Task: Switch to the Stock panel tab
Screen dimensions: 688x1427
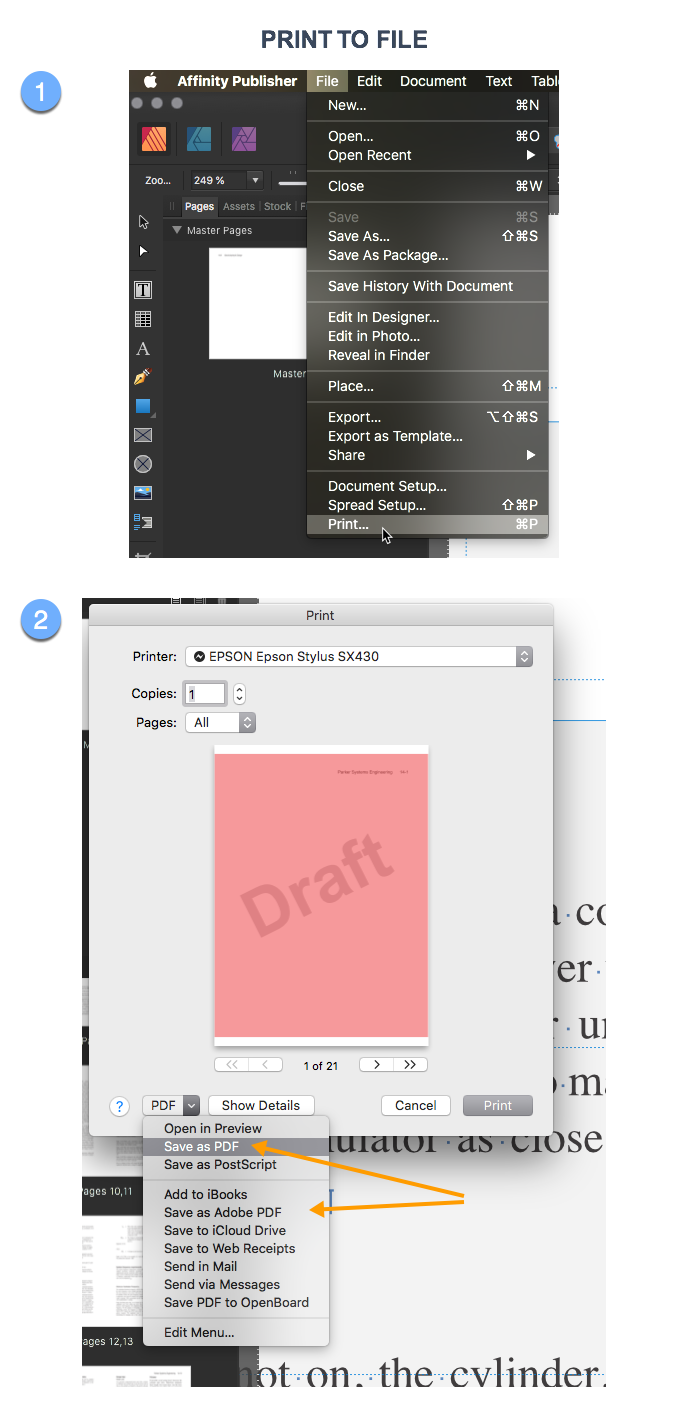Action: coord(277,206)
